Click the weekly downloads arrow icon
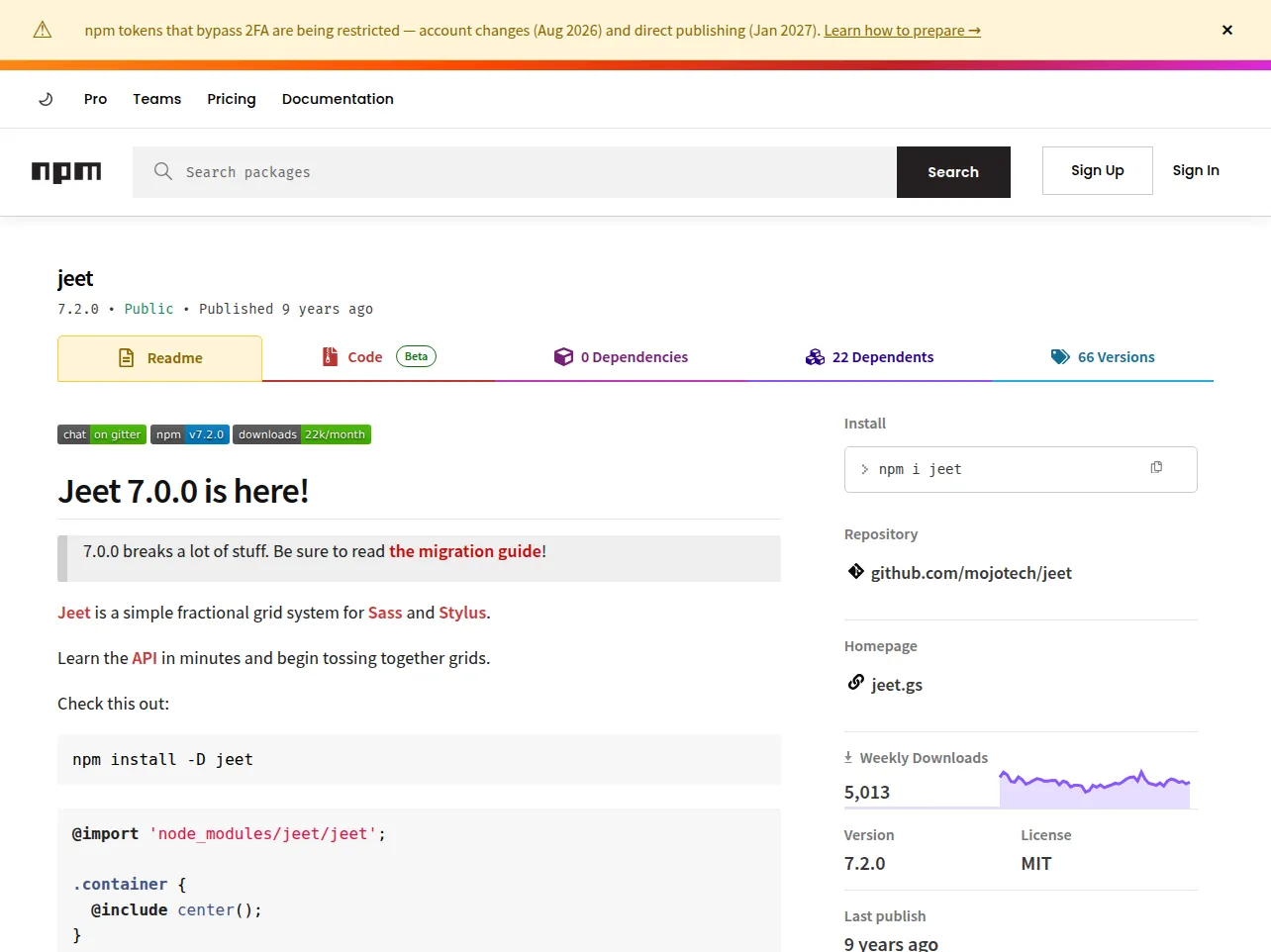Viewport: 1271px width, 952px height. [x=848, y=757]
